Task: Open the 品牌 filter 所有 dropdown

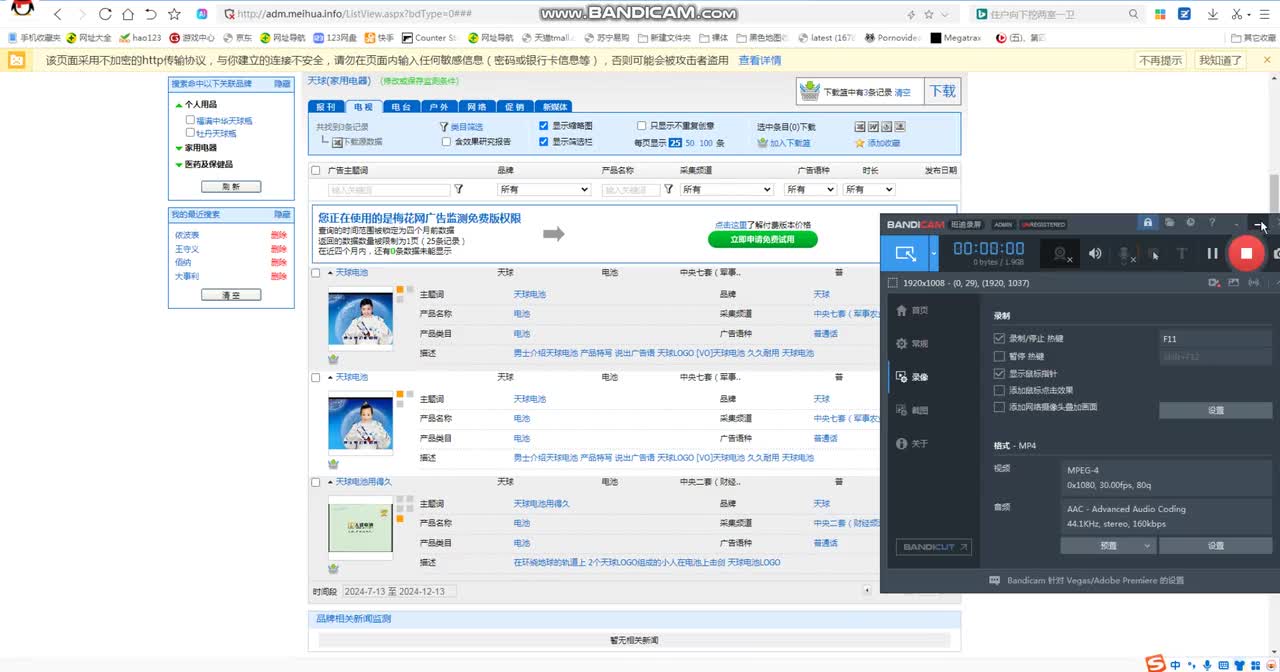Action: click(544, 189)
